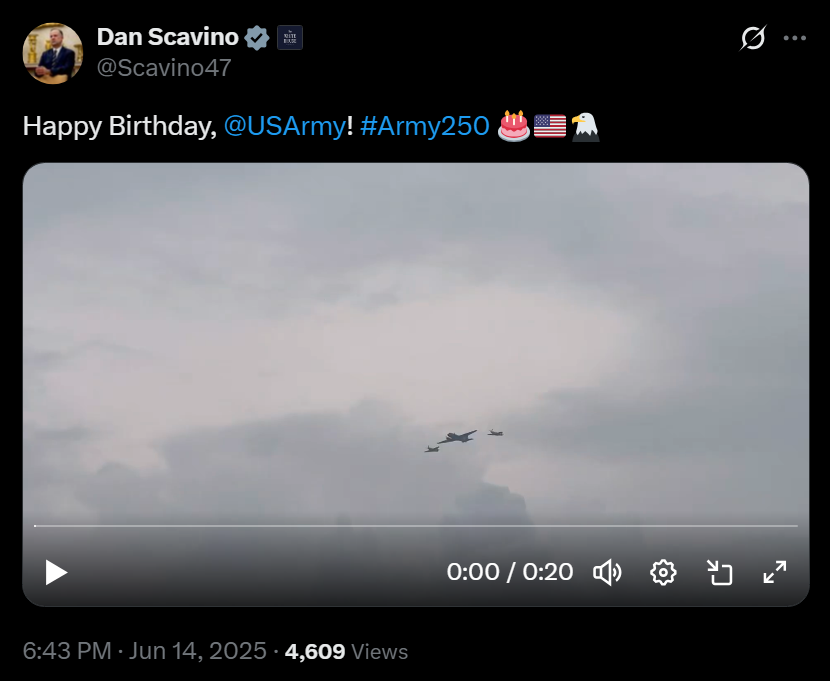The image size is (830, 681).
Task: Click the White House affiliation badge
Action: tap(290, 38)
